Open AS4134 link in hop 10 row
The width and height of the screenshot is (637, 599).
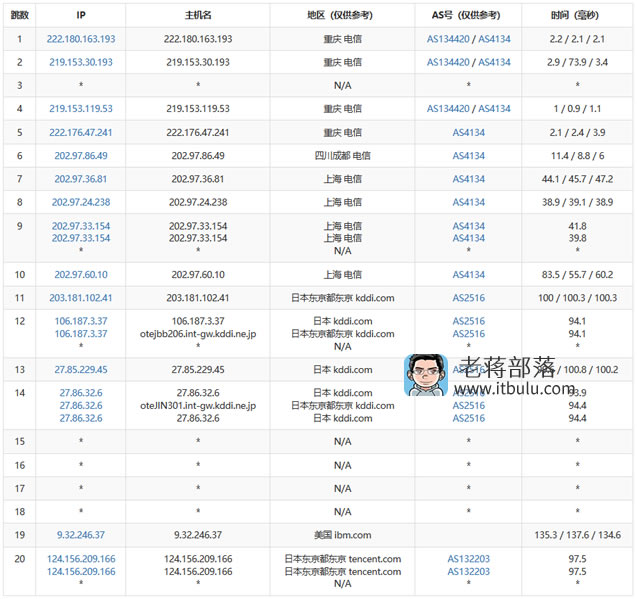pos(469,275)
